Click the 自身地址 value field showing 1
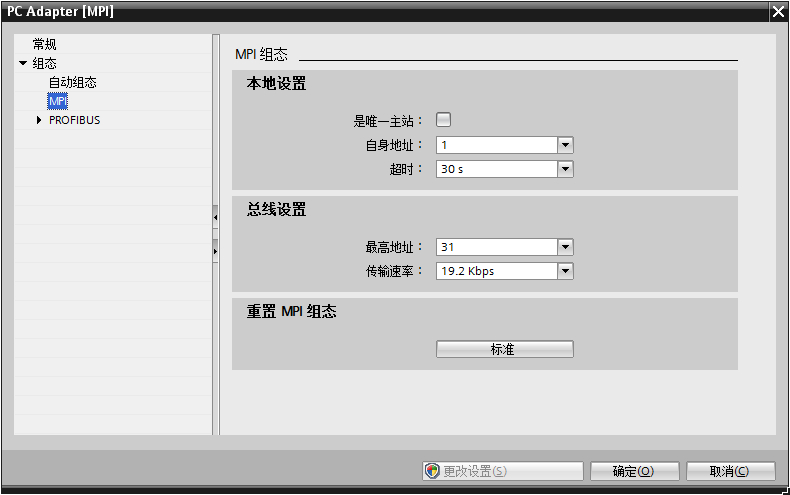Screen dimensions: 790x495 [496, 145]
